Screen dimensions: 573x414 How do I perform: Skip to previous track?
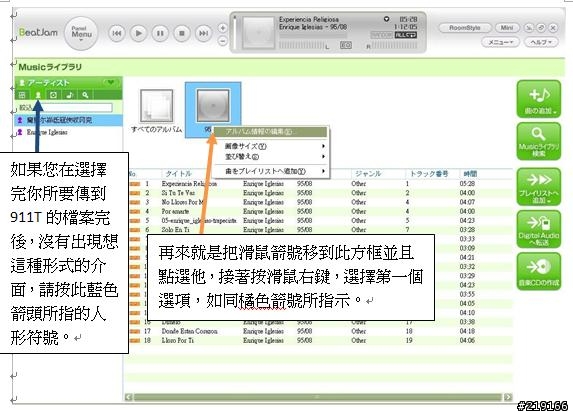pos(117,33)
